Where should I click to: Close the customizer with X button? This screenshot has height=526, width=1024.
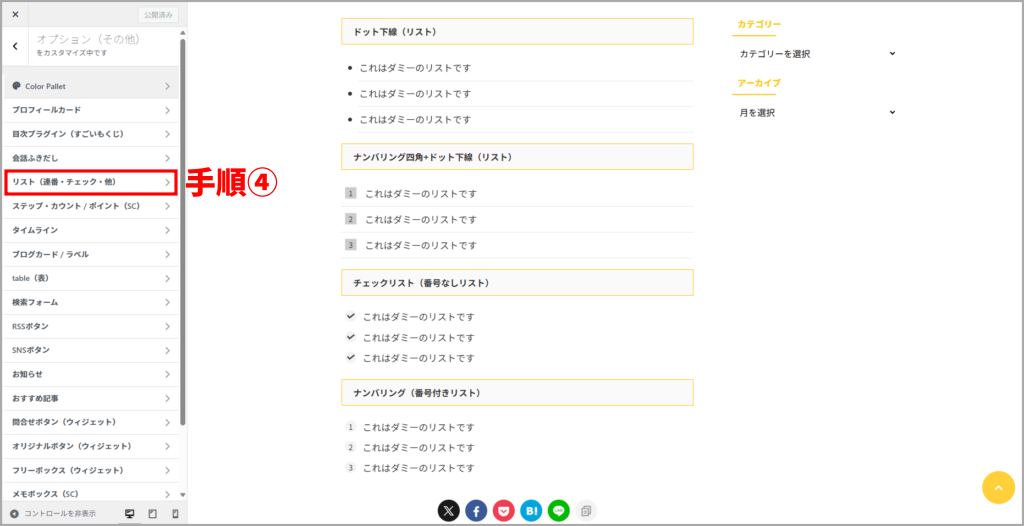pyautogui.click(x=15, y=15)
